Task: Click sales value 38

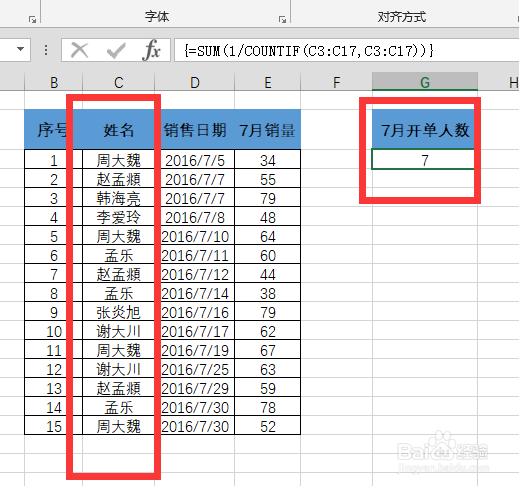Action: pos(268,293)
